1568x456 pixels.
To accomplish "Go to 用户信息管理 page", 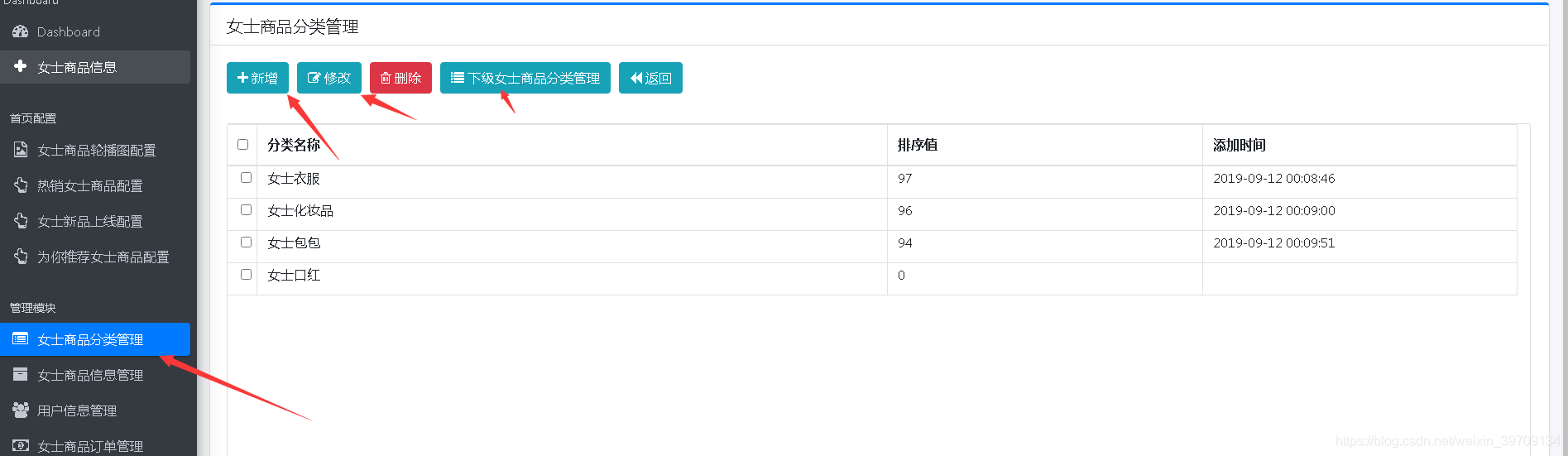I will [x=95, y=410].
